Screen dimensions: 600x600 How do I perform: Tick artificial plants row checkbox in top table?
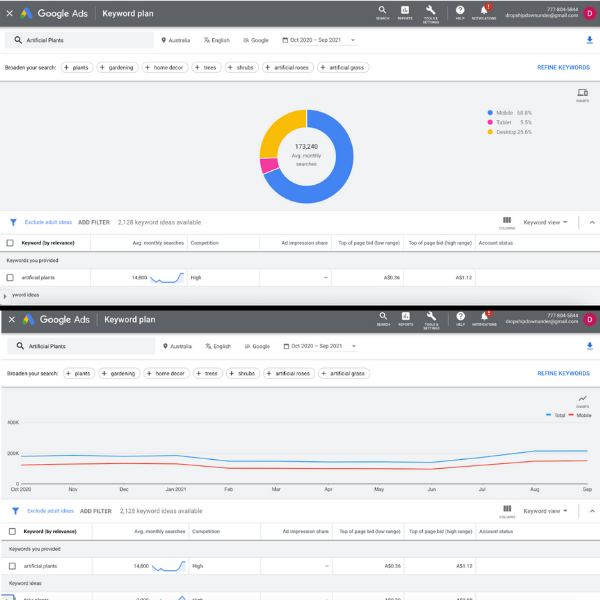pos(10,277)
